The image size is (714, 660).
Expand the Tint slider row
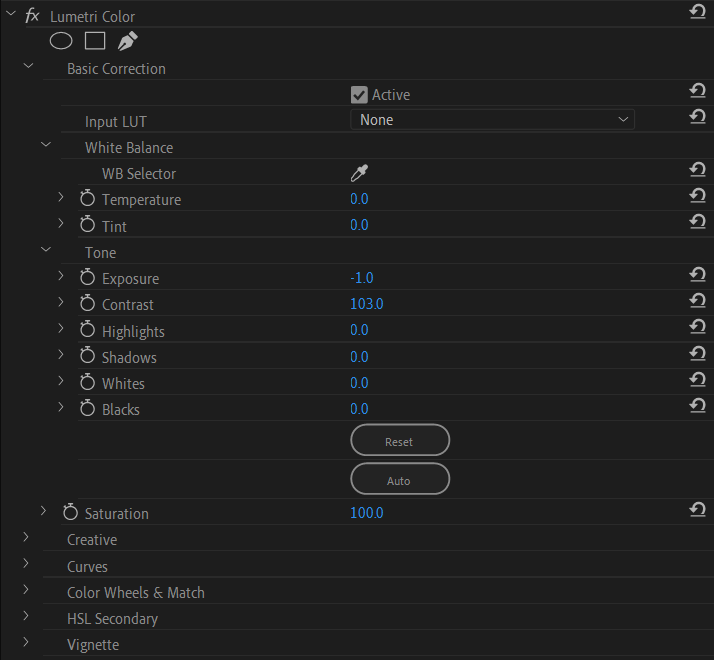(61, 223)
